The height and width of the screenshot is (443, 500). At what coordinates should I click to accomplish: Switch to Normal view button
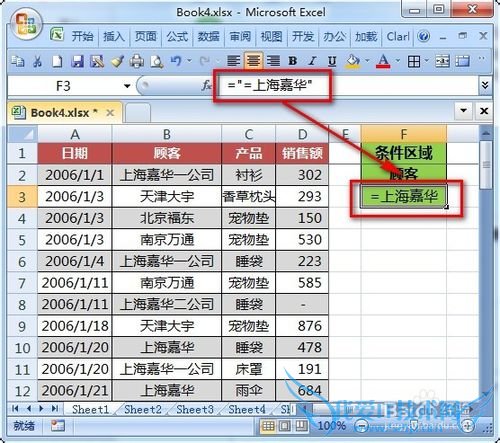[x=268, y=426]
